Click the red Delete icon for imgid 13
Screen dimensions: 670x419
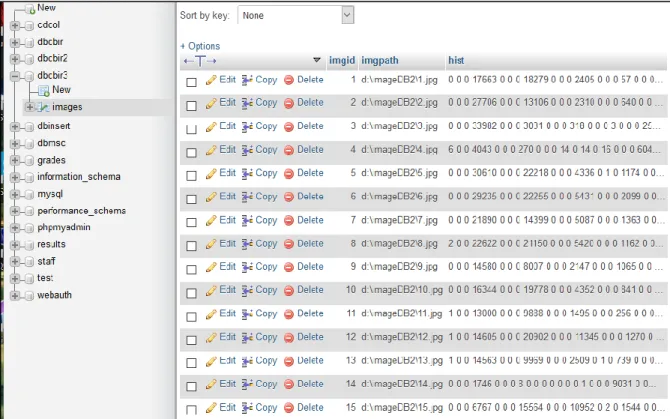click(x=289, y=361)
